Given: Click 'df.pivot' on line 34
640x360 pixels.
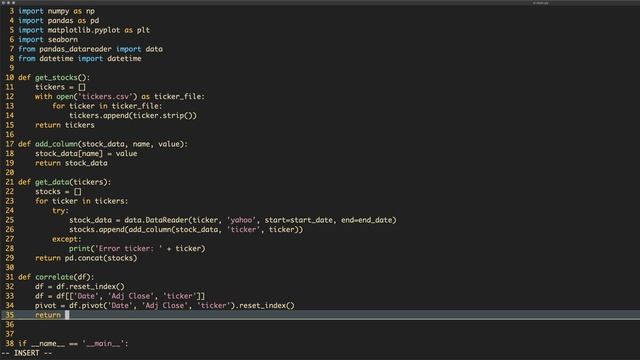Looking at the screenshot, I should coord(86,305).
